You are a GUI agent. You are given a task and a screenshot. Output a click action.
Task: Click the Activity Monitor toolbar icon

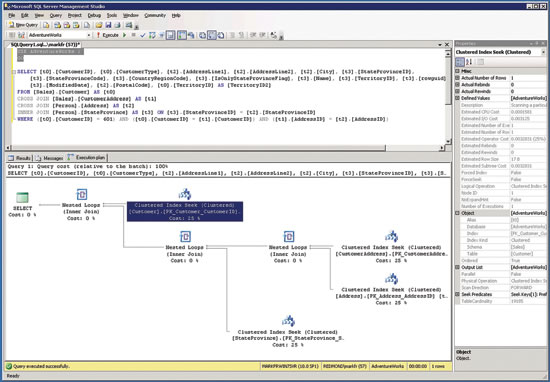click(129, 25)
